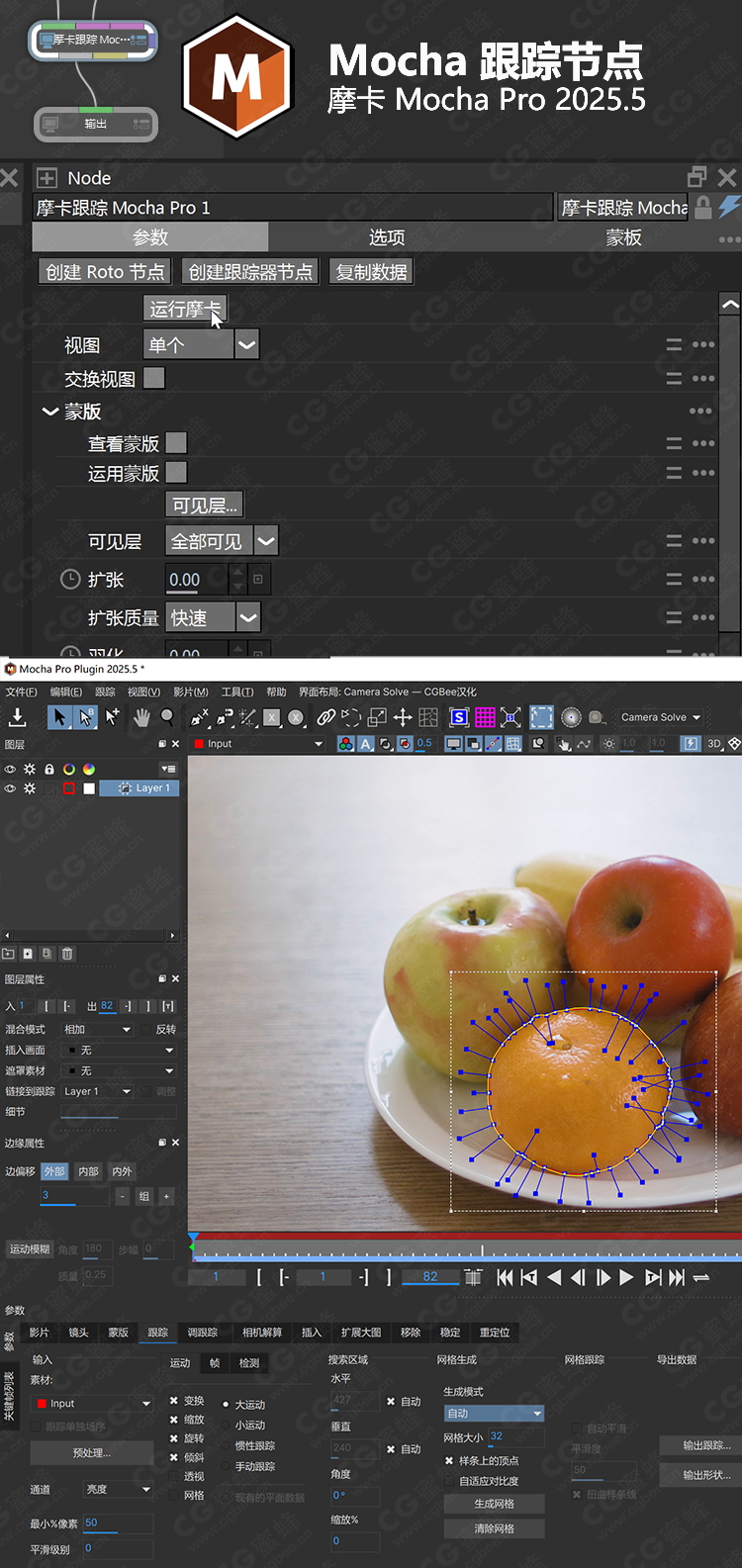The height and width of the screenshot is (1568, 742).
Task: Click the red layer color swatch
Action: tap(69, 788)
